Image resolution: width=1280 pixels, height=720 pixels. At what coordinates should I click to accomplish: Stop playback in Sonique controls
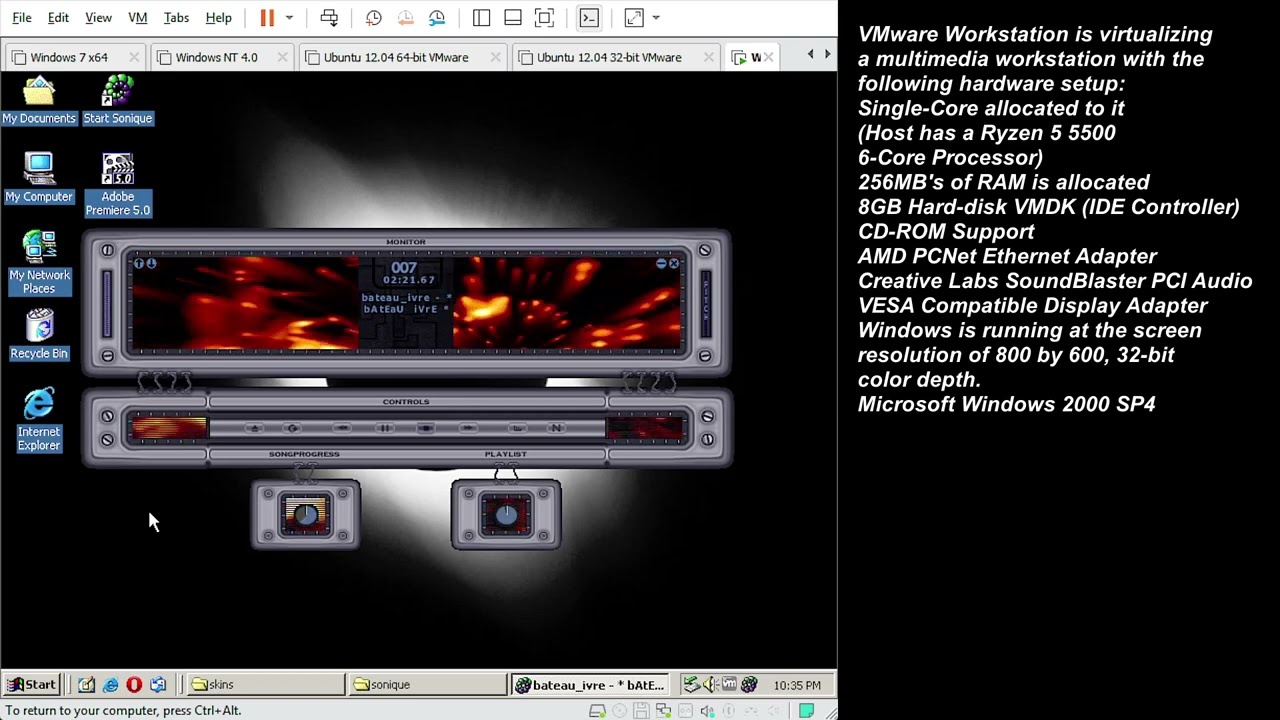(x=426, y=428)
